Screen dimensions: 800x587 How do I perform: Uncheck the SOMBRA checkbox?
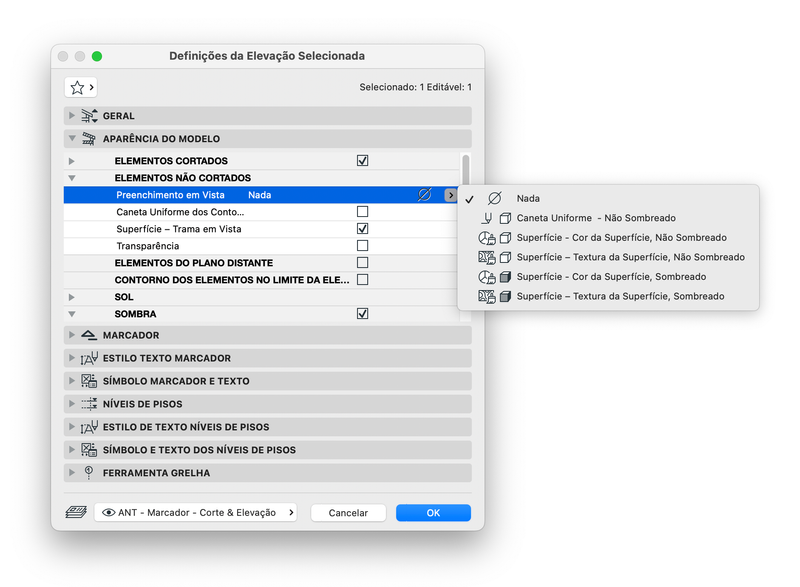[x=362, y=314]
